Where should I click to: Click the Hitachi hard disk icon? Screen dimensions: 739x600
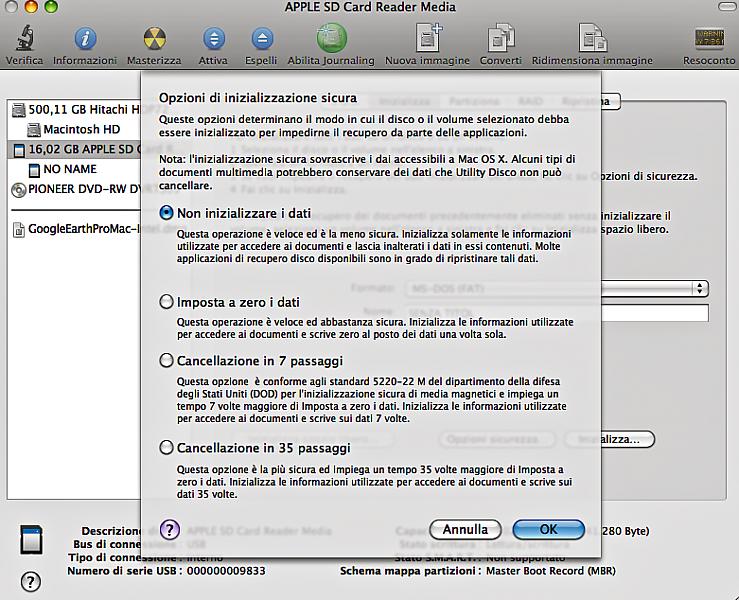point(18,110)
